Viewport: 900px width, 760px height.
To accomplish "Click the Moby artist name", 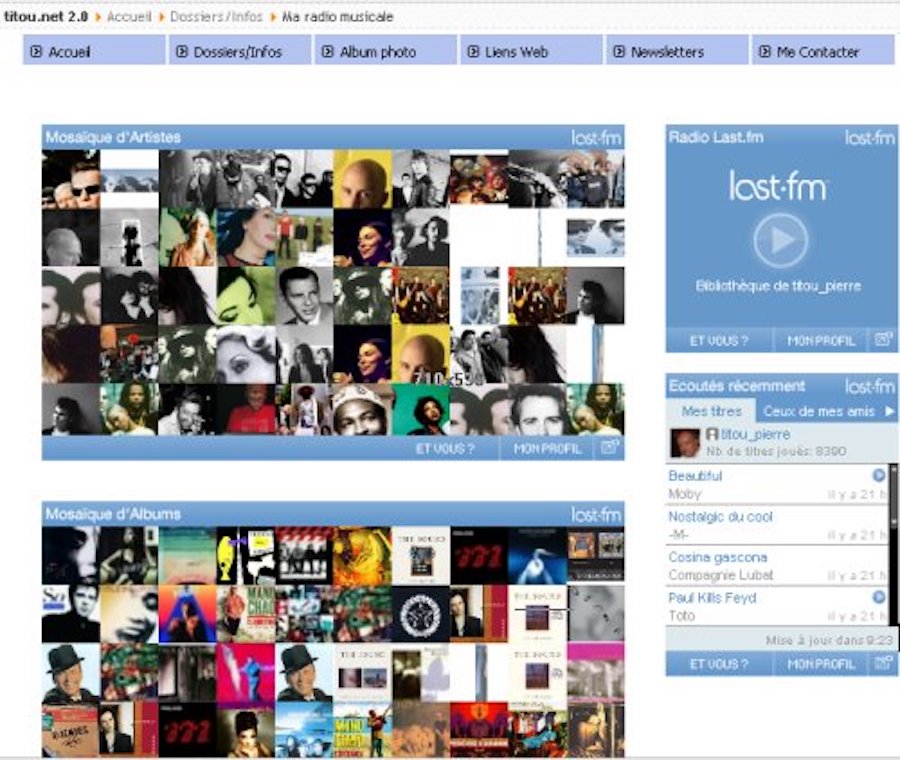I will (685, 494).
